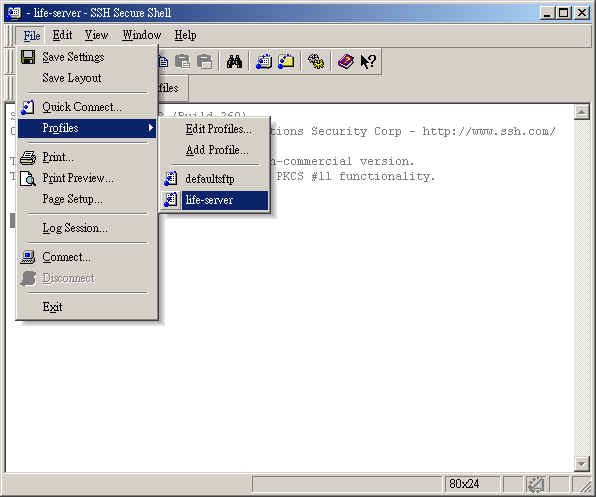Open a New Terminal Window toolbar icon

[264, 62]
